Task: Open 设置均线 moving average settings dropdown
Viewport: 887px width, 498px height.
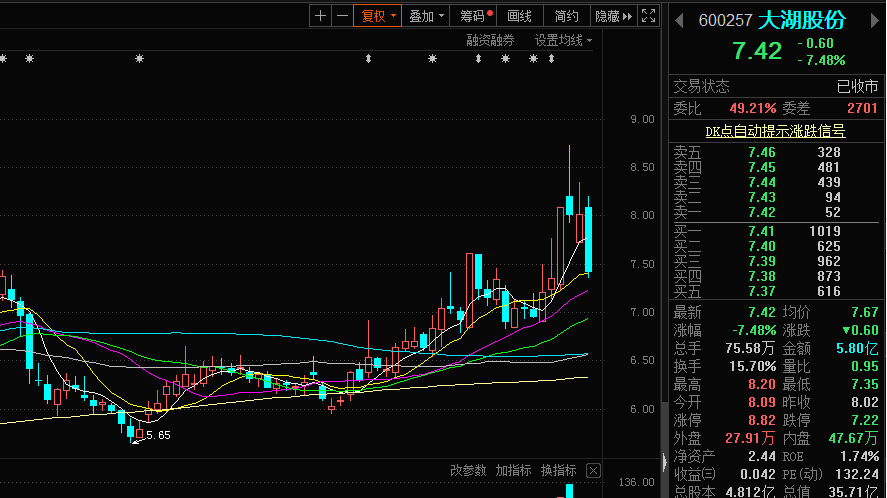Action: tap(563, 41)
